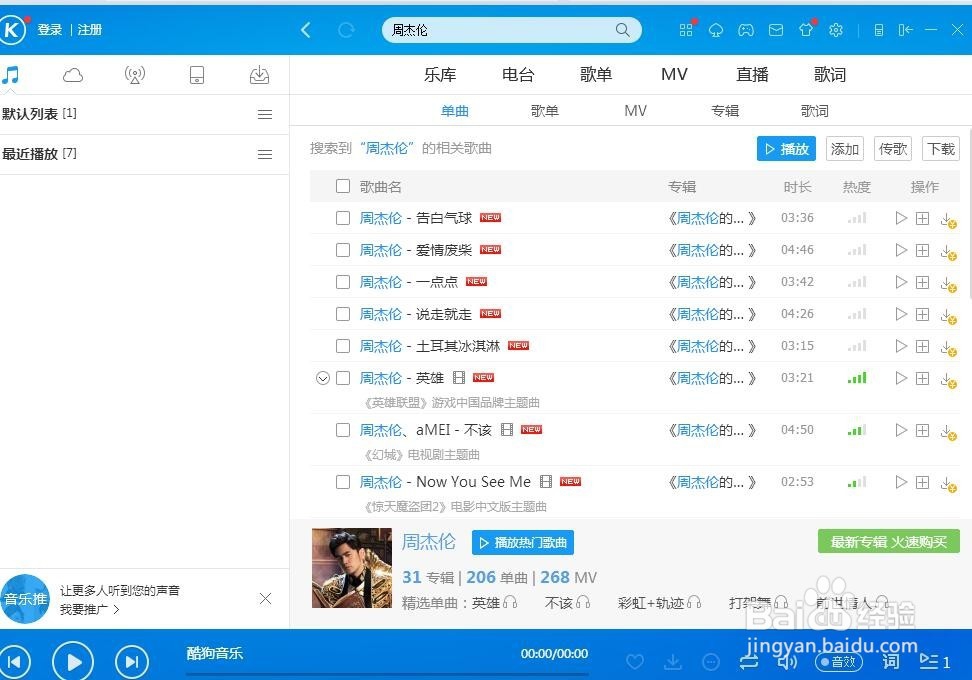The height and width of the screenshot is (680, 972).
Task: Go to the previous track
Action: point(14,662)
